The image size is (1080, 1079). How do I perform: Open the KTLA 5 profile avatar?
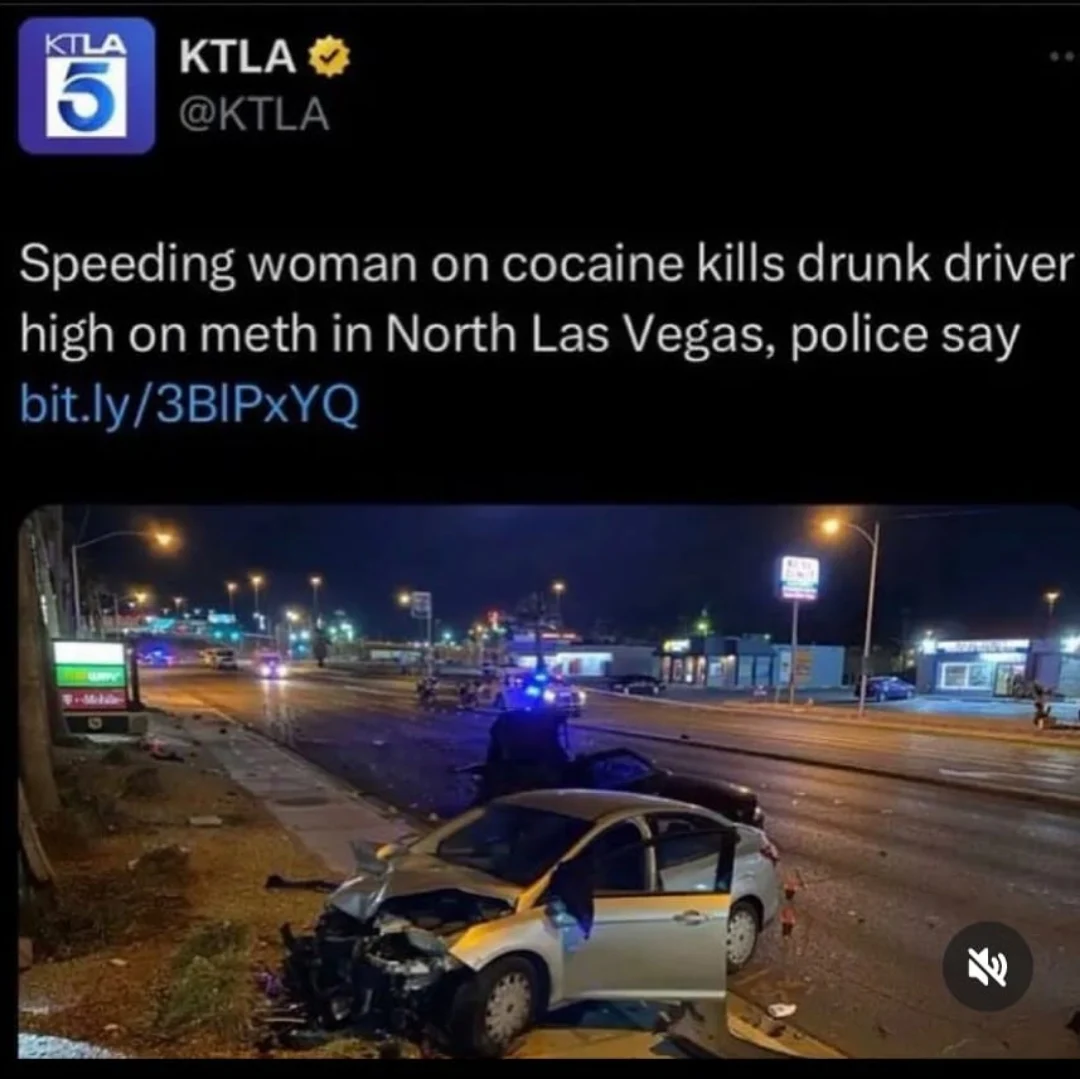[x=87, y=85]
